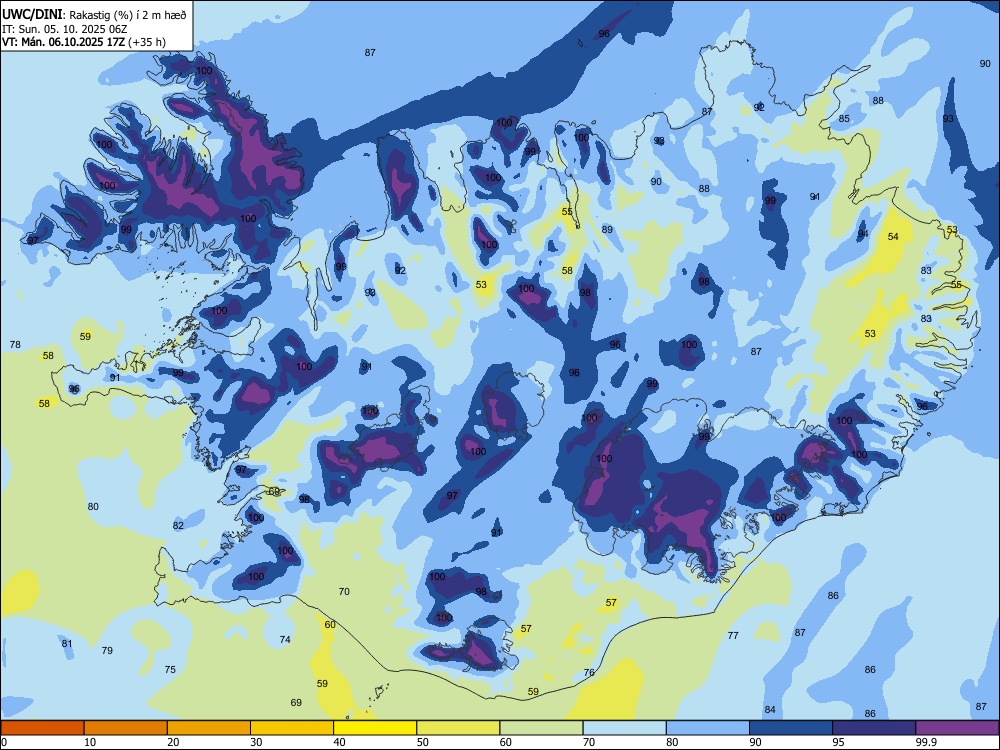Click the dark blue 90–95 legend swatch
Viewport: 1000px width, 750px height.
click(791, 728)
